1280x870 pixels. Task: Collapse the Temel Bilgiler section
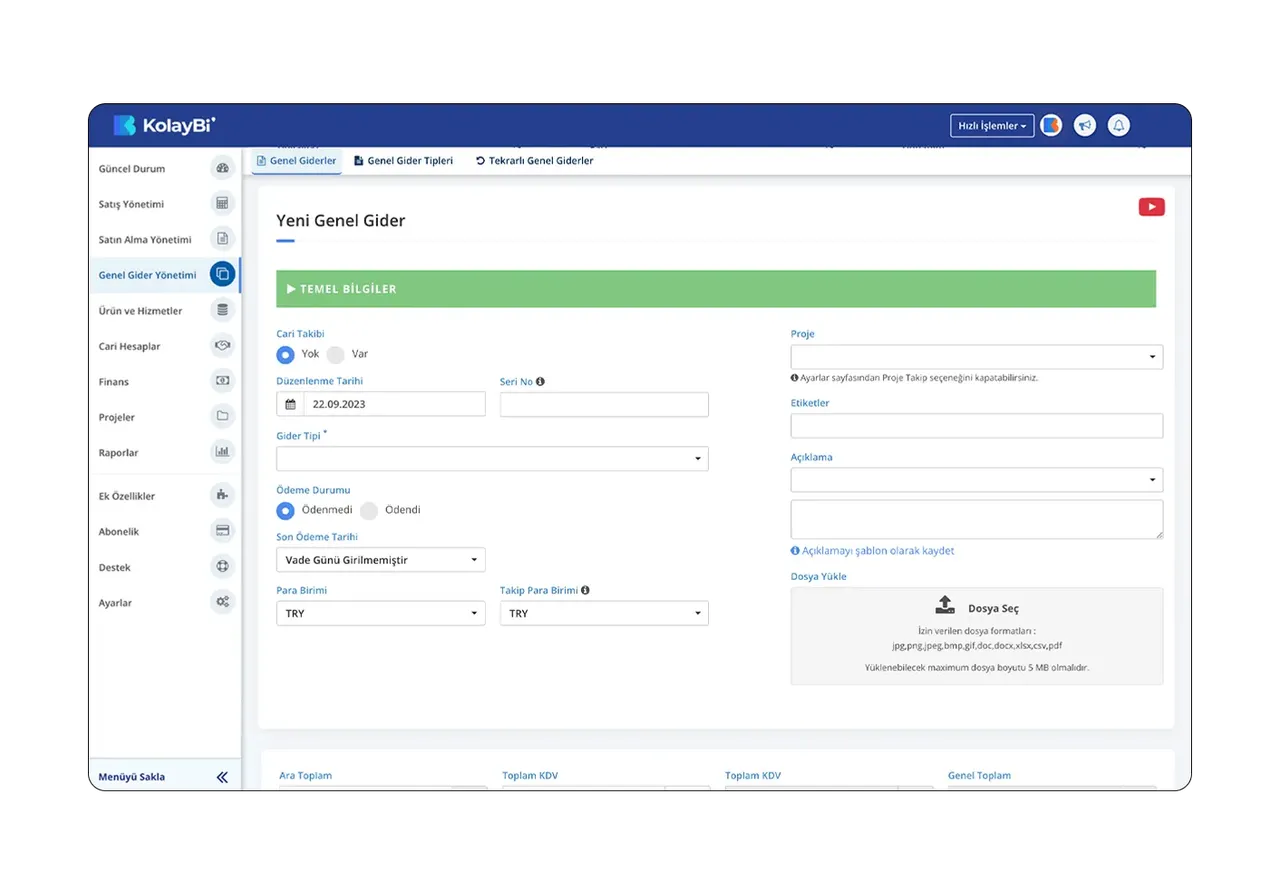(x=716, y=289)
